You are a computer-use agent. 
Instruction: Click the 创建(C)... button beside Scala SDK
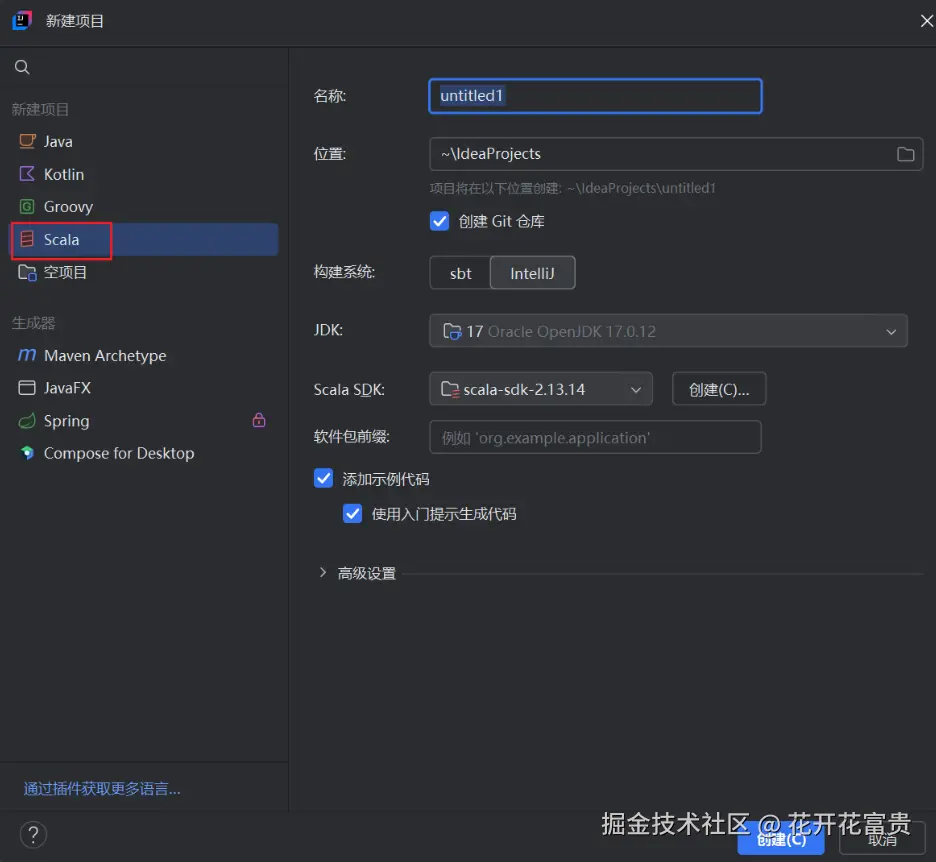point(719,389)
